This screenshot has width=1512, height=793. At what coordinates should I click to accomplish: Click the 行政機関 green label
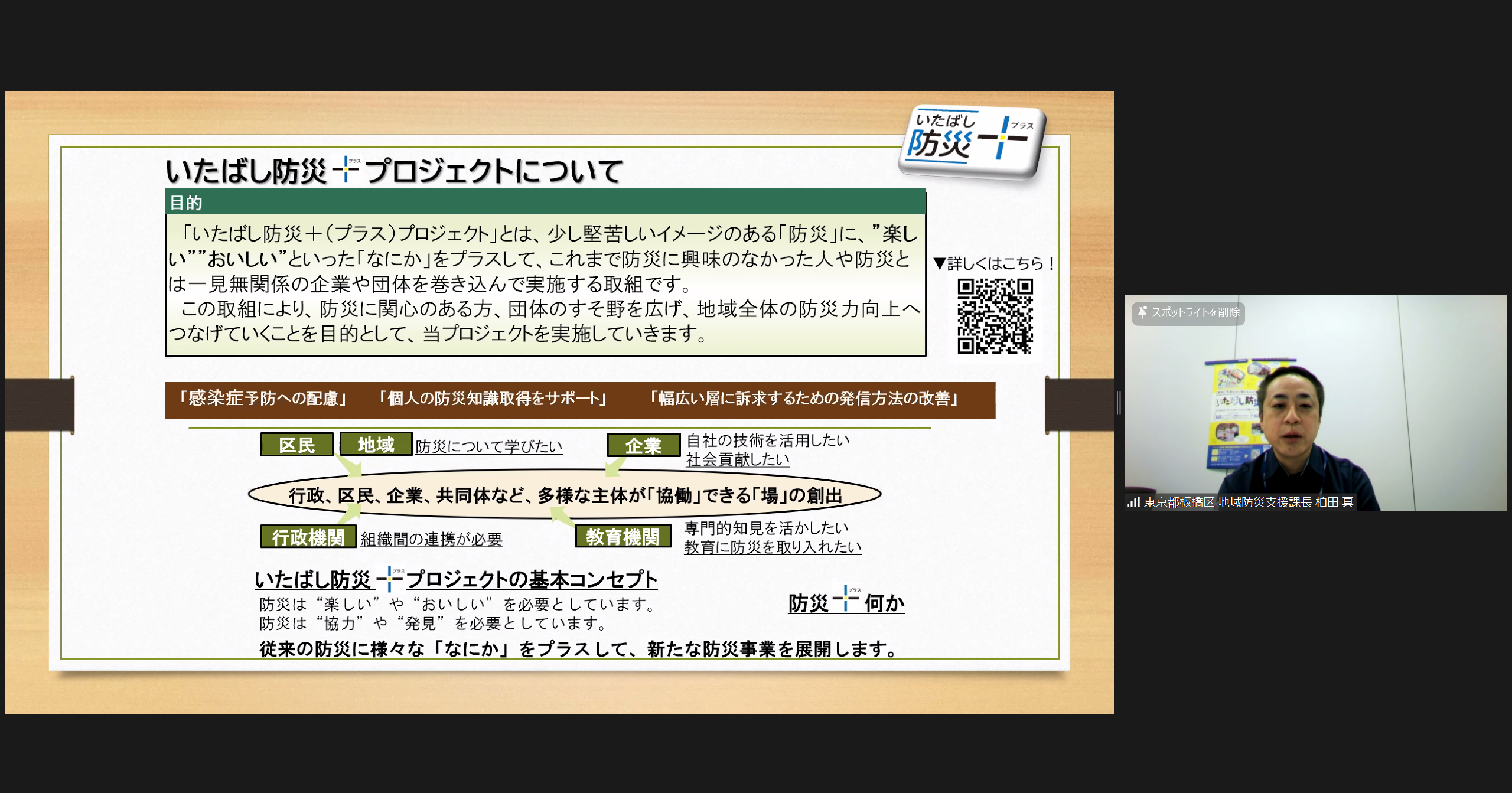coord(308,537)
